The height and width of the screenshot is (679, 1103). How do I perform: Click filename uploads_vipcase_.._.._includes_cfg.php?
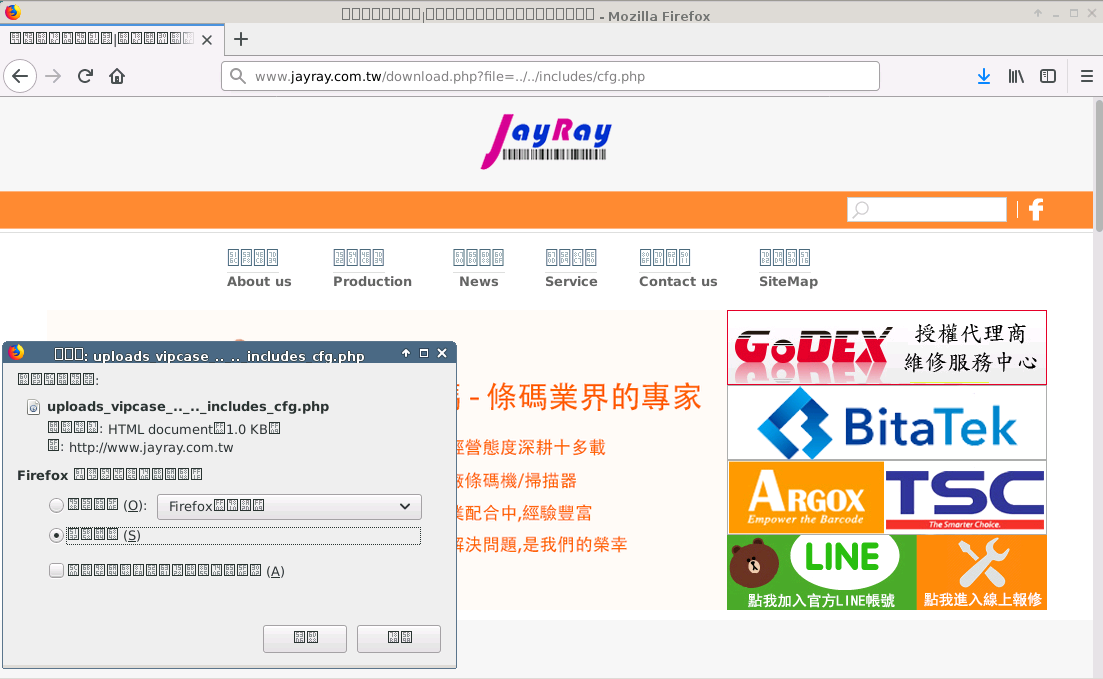(x=188, y=407)
